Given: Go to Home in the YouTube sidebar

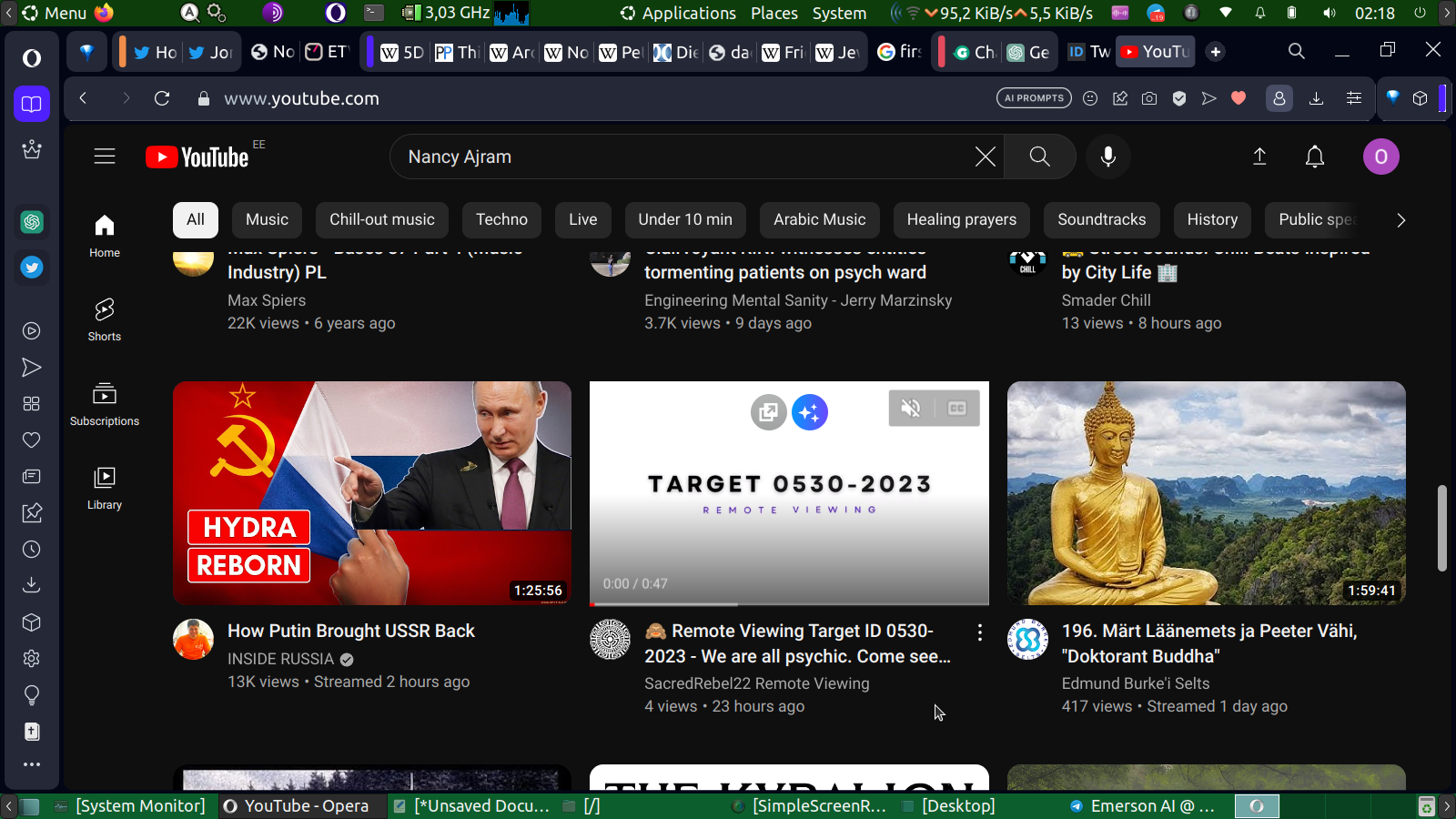Looking at the screenshot, I should pos(105,236).
